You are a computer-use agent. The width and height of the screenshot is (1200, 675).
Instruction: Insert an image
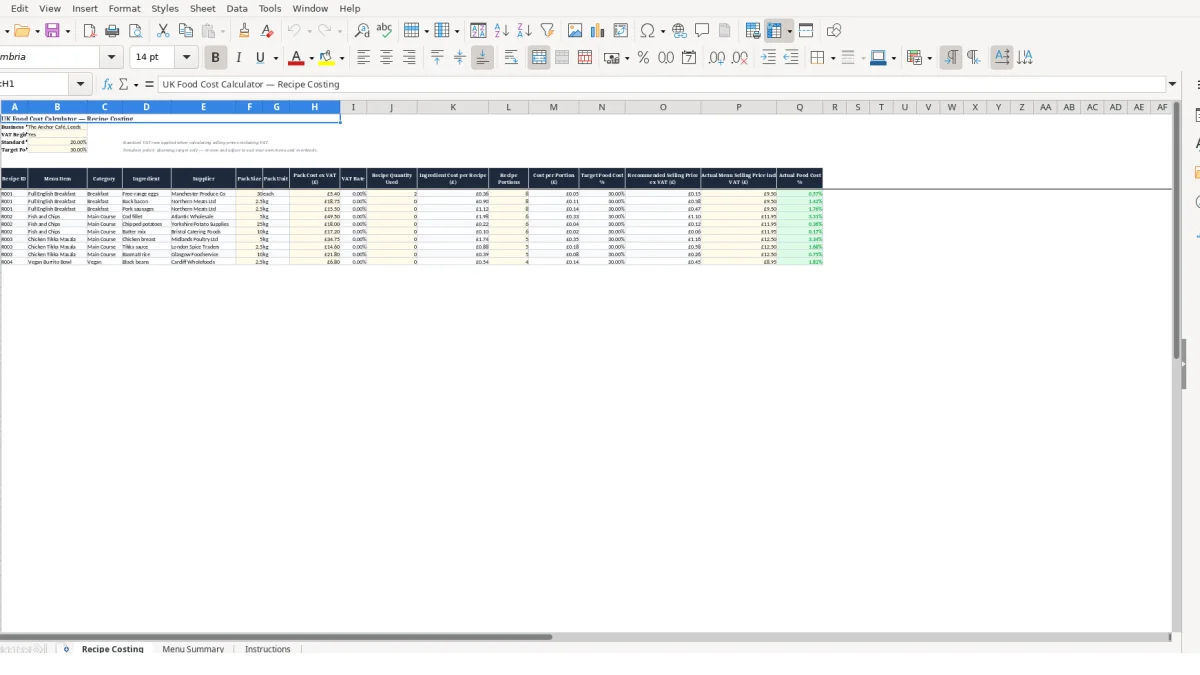pyautogui.click(x=575, y=31)
